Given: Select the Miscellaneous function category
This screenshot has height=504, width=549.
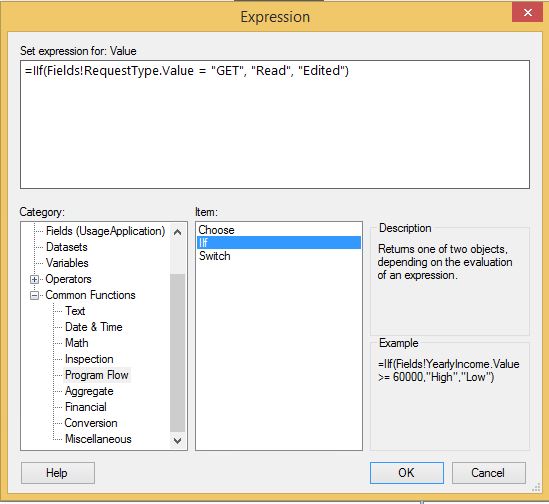Looking at the screenshot, I should tap(98, 439).
